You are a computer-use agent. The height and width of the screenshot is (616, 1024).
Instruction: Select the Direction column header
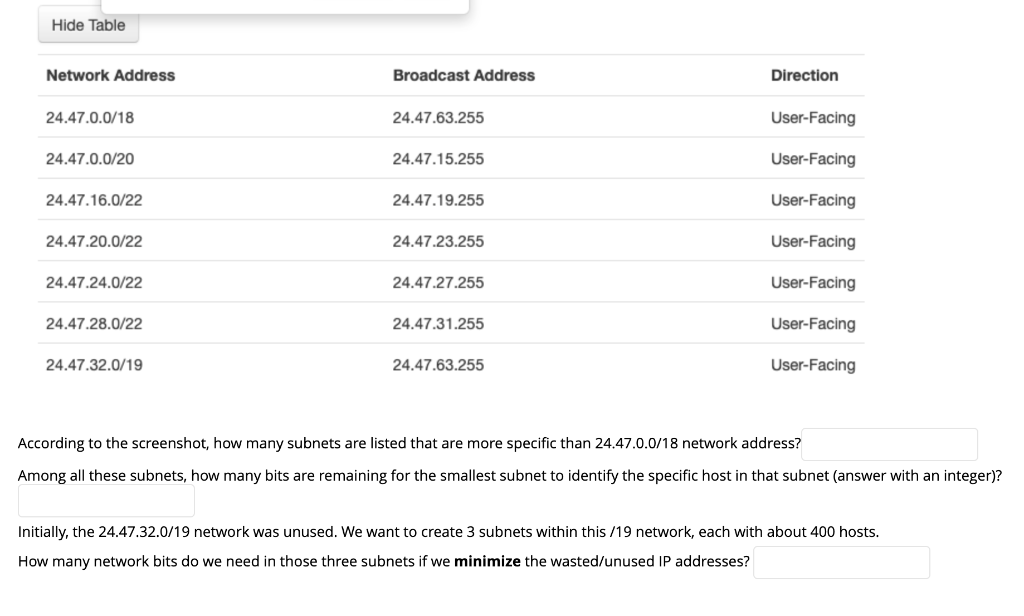pos(804,75)
